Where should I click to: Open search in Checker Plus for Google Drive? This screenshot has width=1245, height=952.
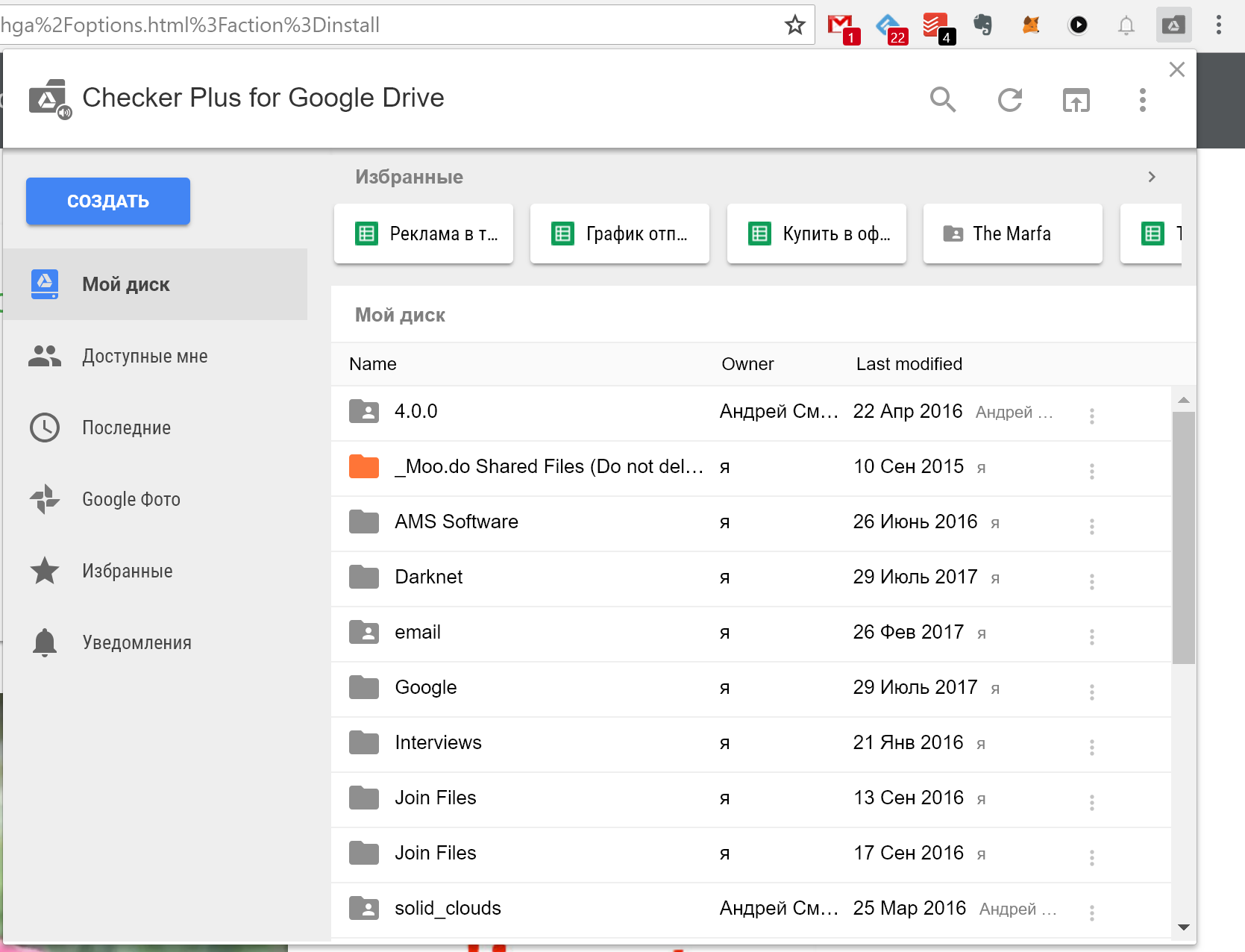click(x=943, y=100)
